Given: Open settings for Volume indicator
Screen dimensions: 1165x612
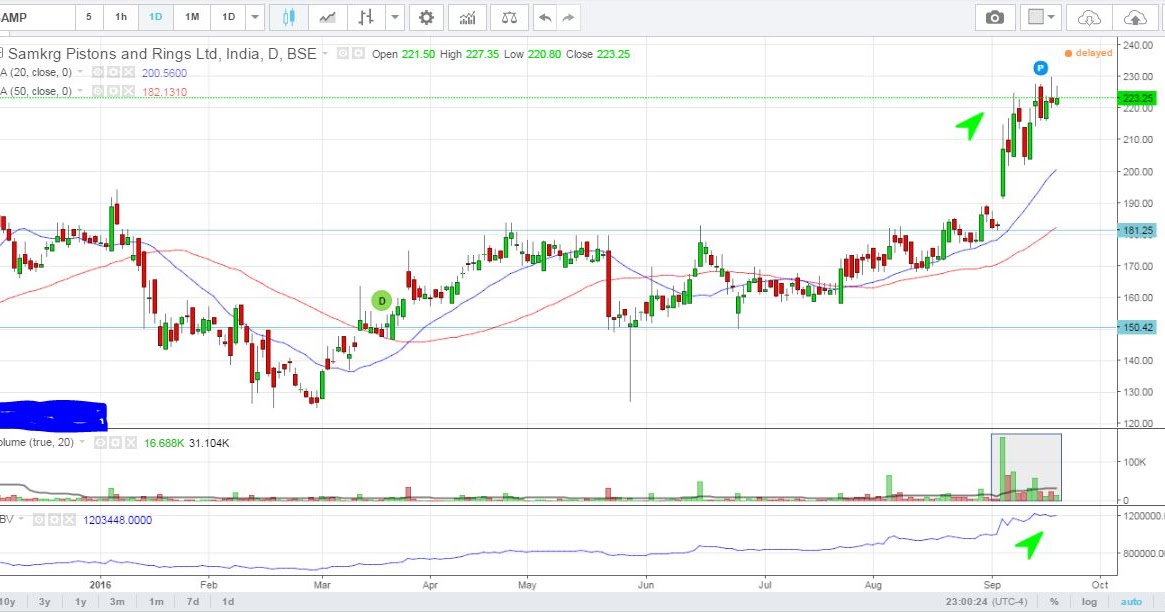Looking at the screenshot, I should click(115, 443).
